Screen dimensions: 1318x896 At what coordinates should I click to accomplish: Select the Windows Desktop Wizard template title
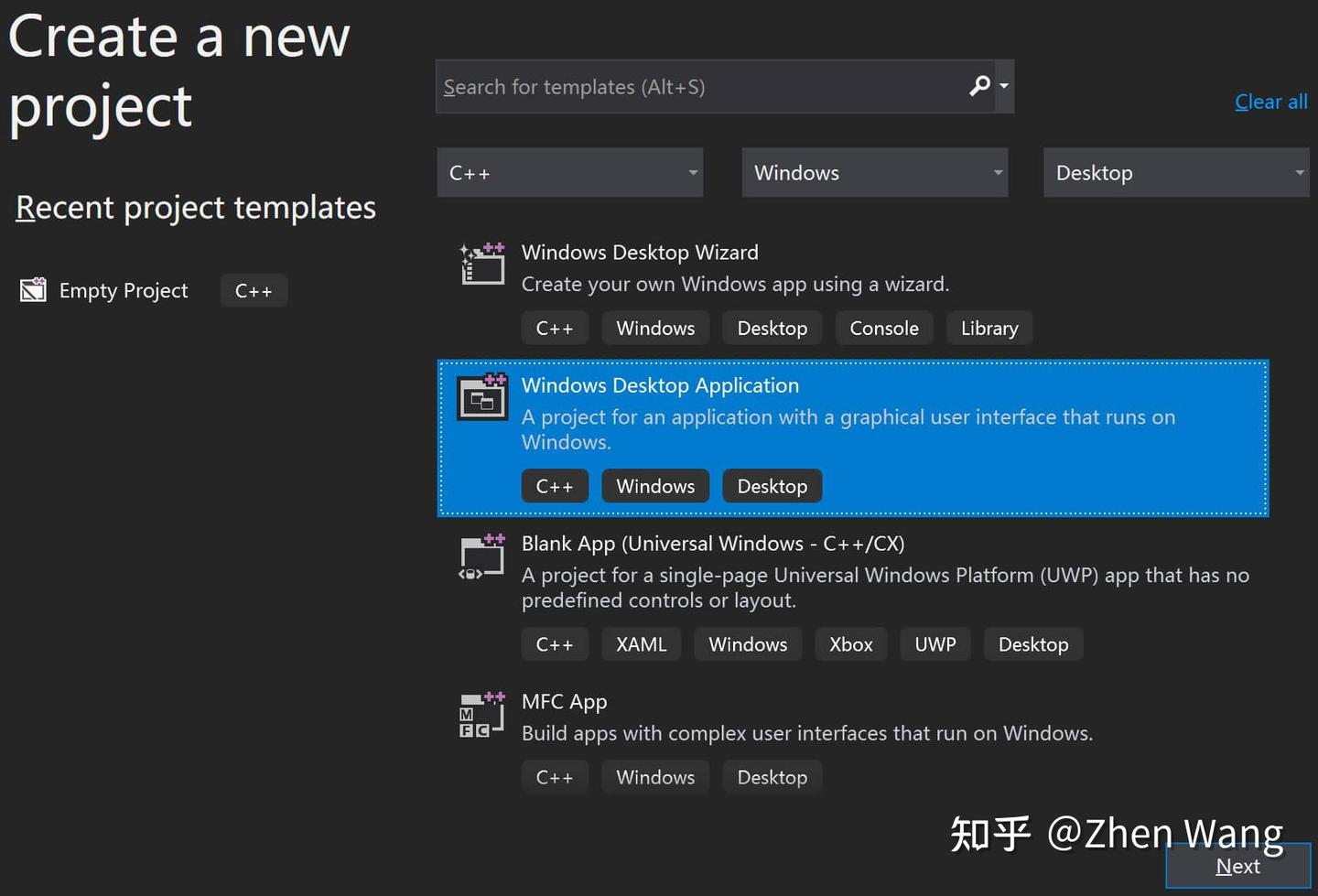point(640,253)
